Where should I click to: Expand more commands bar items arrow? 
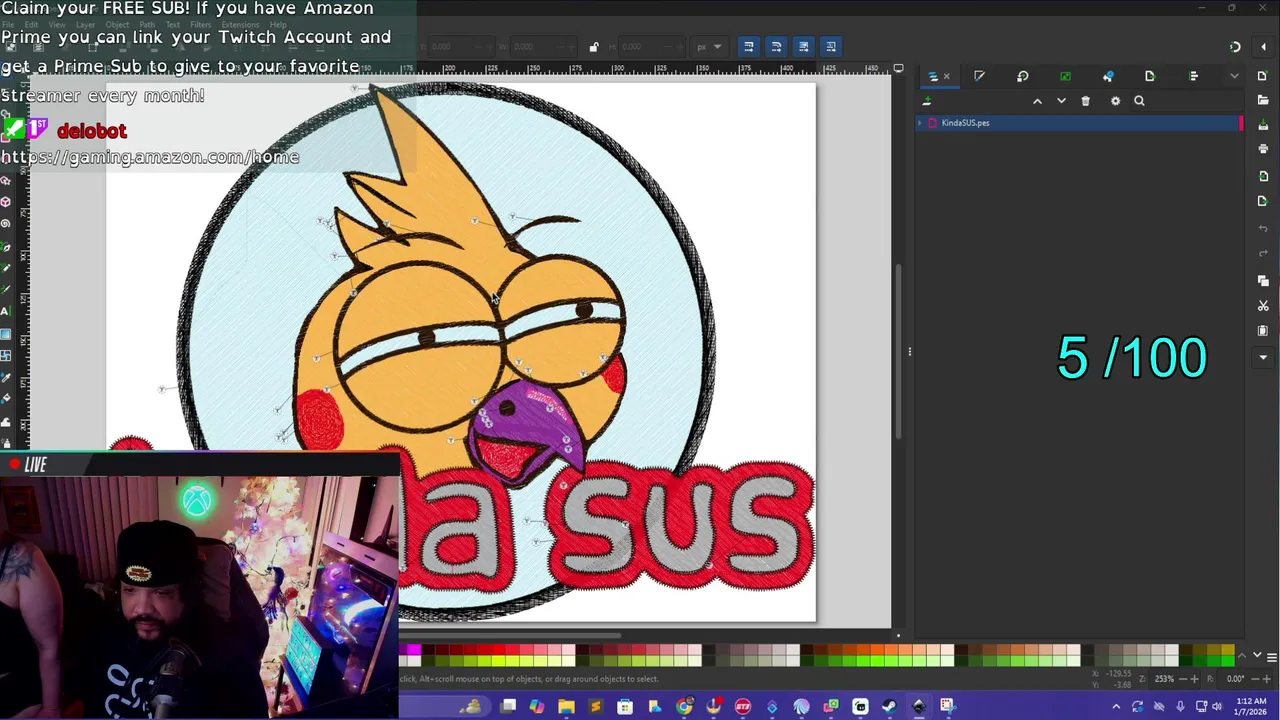pos(1262,357)
